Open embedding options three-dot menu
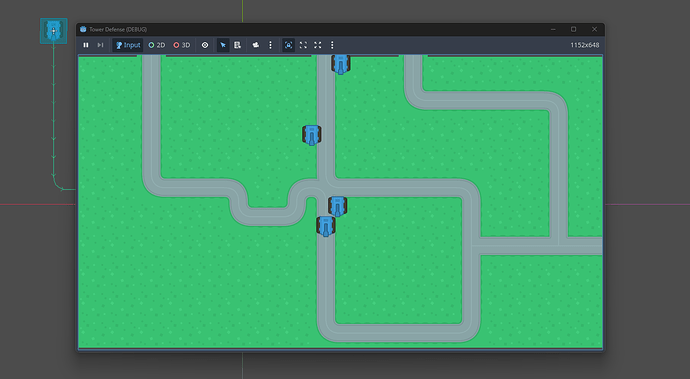The height and width of the screenshot is (379, 690). tap(332, 45)
